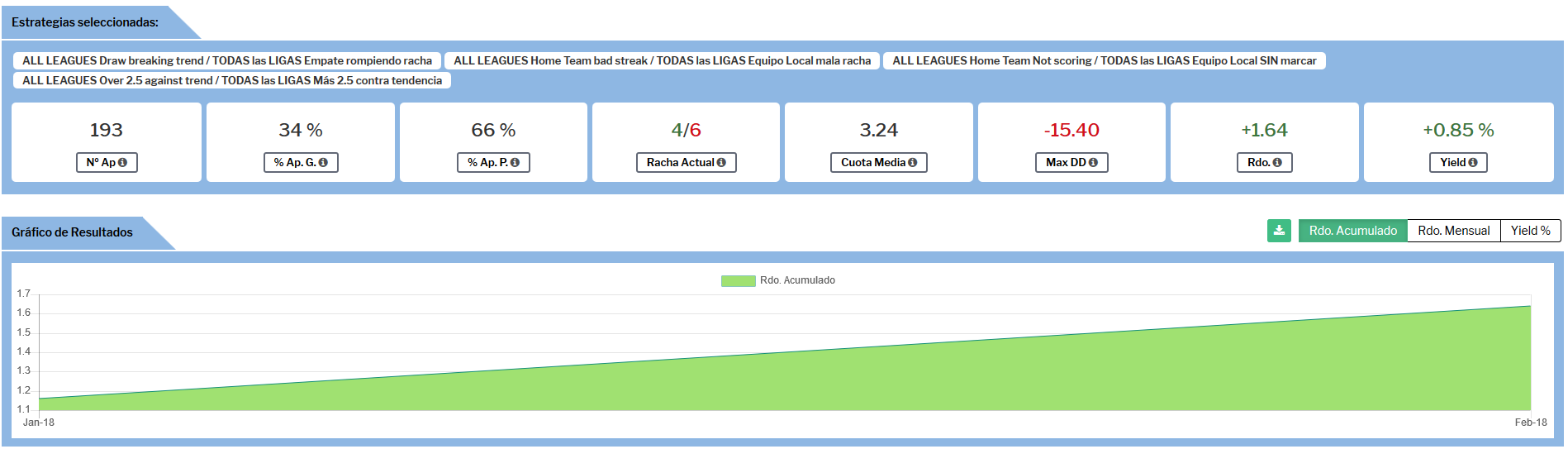Click the Gráfico de Resultados header
The width and height of the screenshot is (1568, 449).
pos(72,232)
